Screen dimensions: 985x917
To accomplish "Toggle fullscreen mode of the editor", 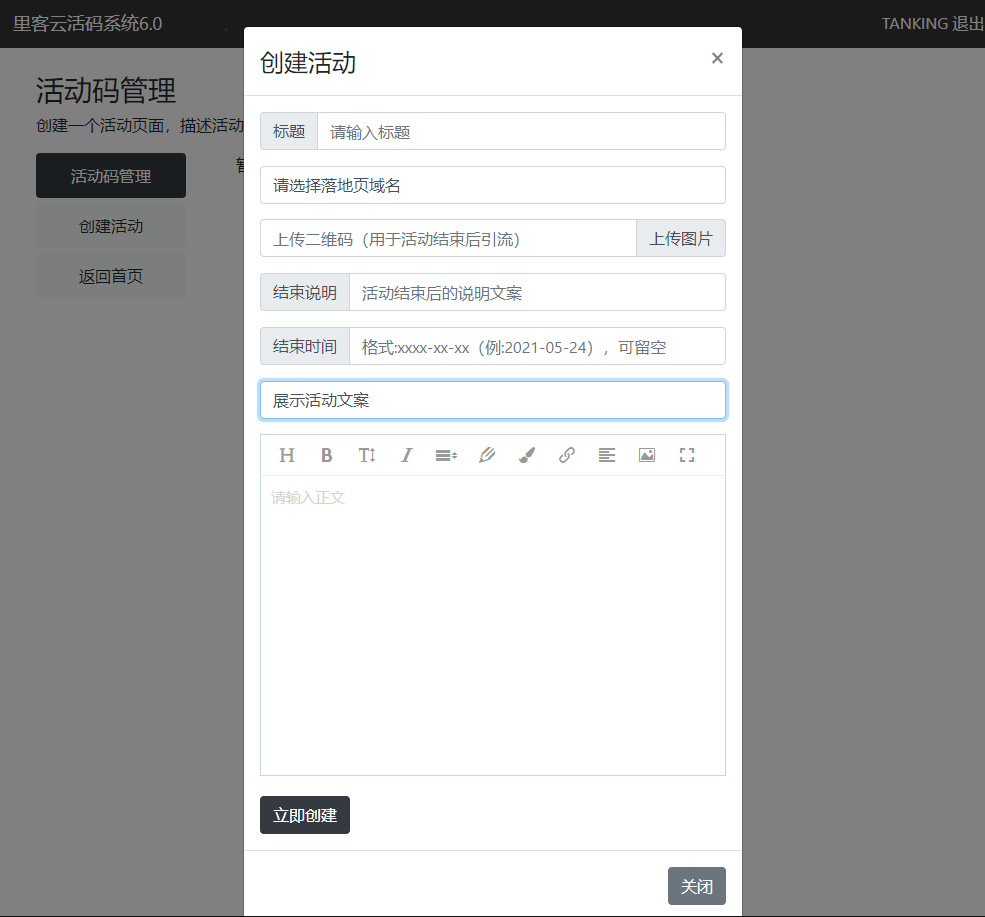I will pyautogui.click(x=687, y=455).
